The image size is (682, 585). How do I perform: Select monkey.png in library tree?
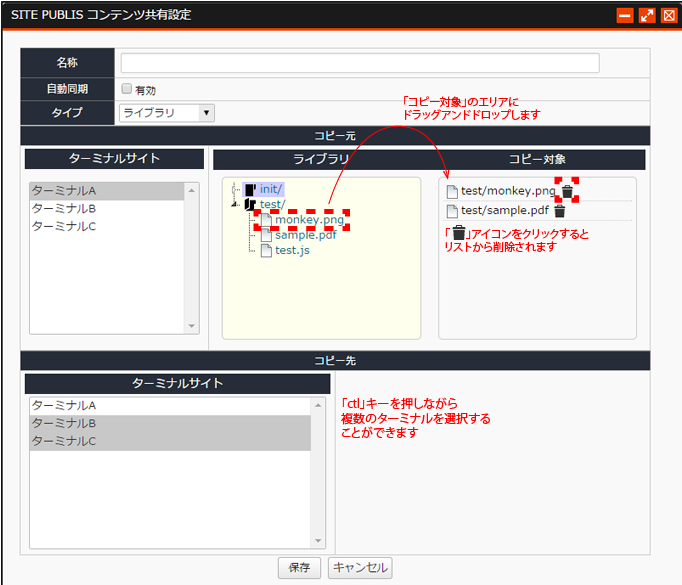310,220
